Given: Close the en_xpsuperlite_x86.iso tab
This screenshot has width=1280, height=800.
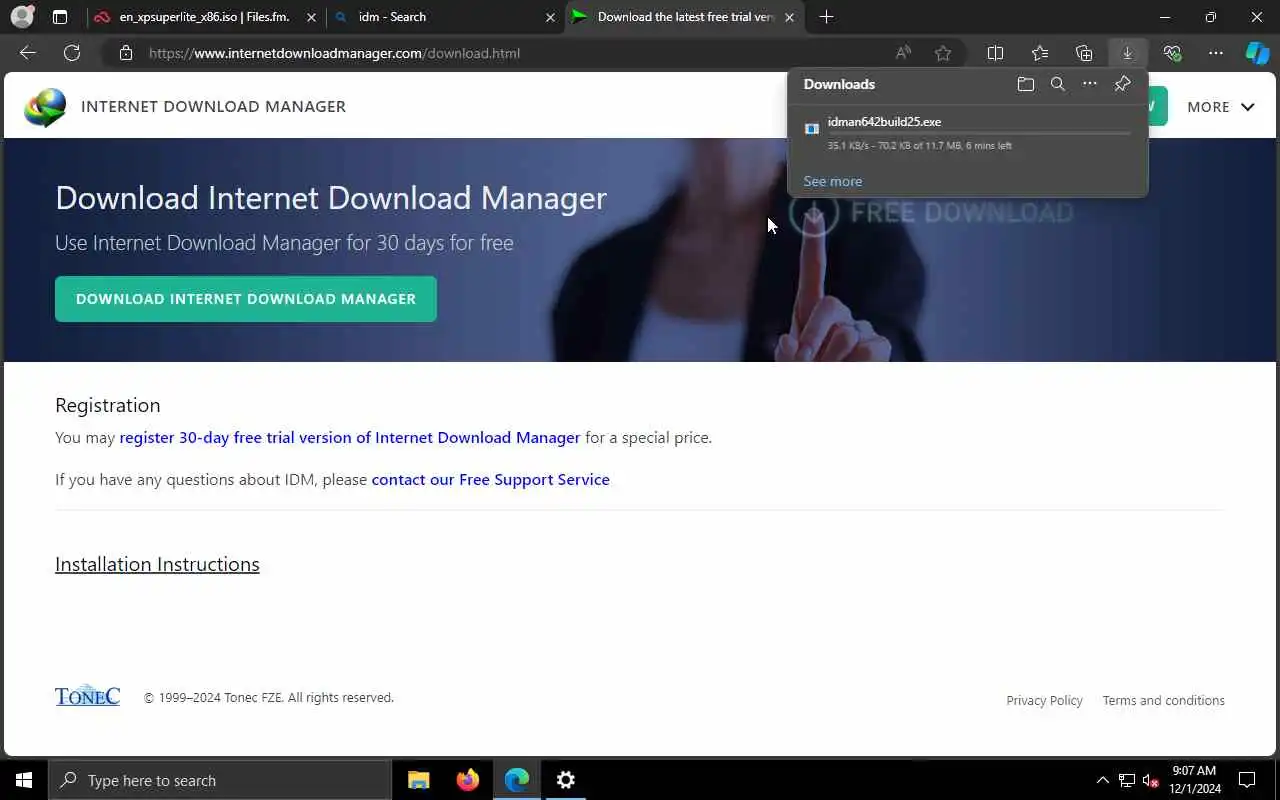Looking at the screenshot, I should tap(310, 17).
